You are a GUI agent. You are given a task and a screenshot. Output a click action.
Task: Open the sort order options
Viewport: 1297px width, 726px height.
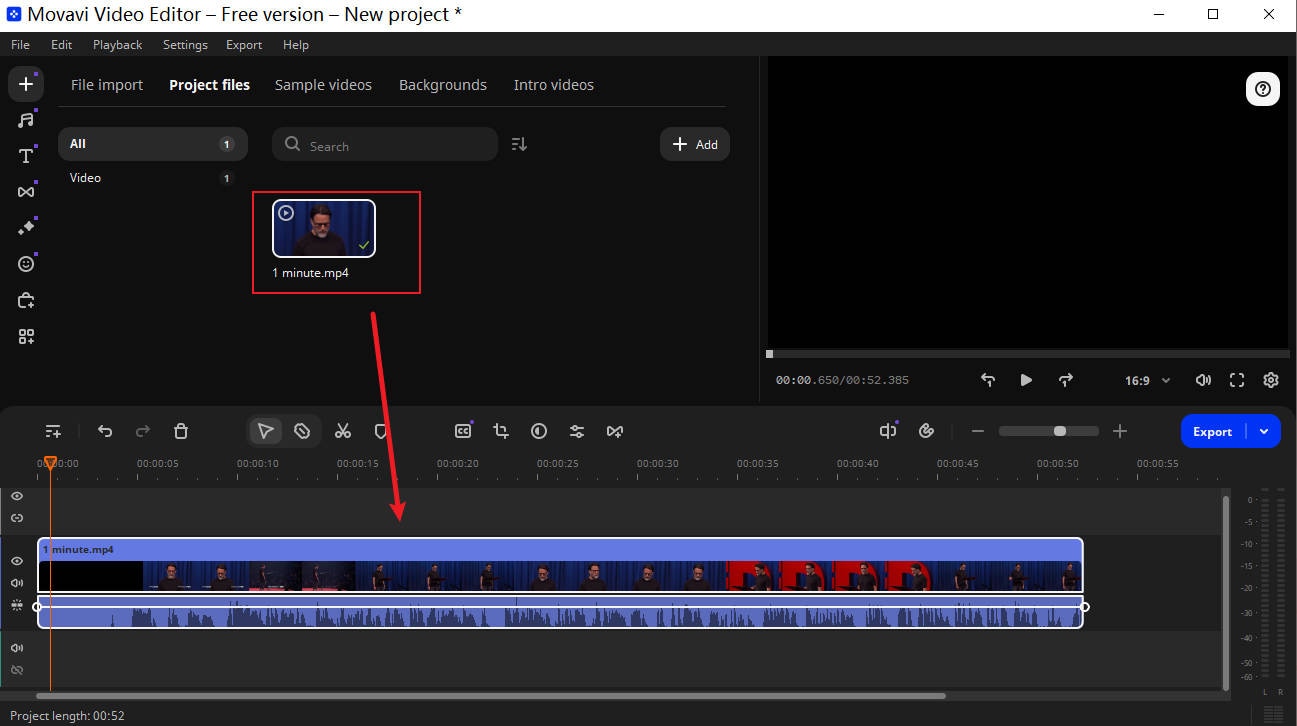pos(519,144)
